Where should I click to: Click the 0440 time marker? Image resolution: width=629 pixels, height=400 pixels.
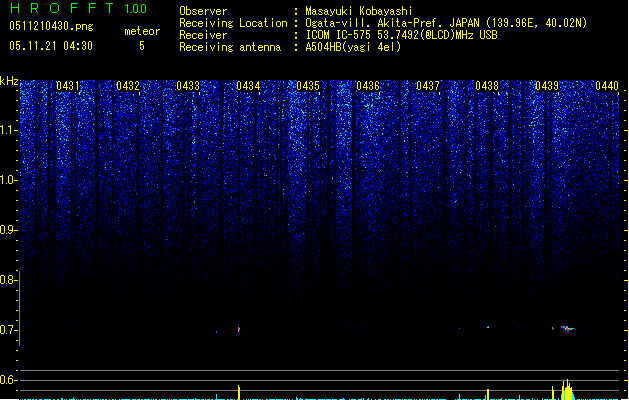tap(607, 86)
